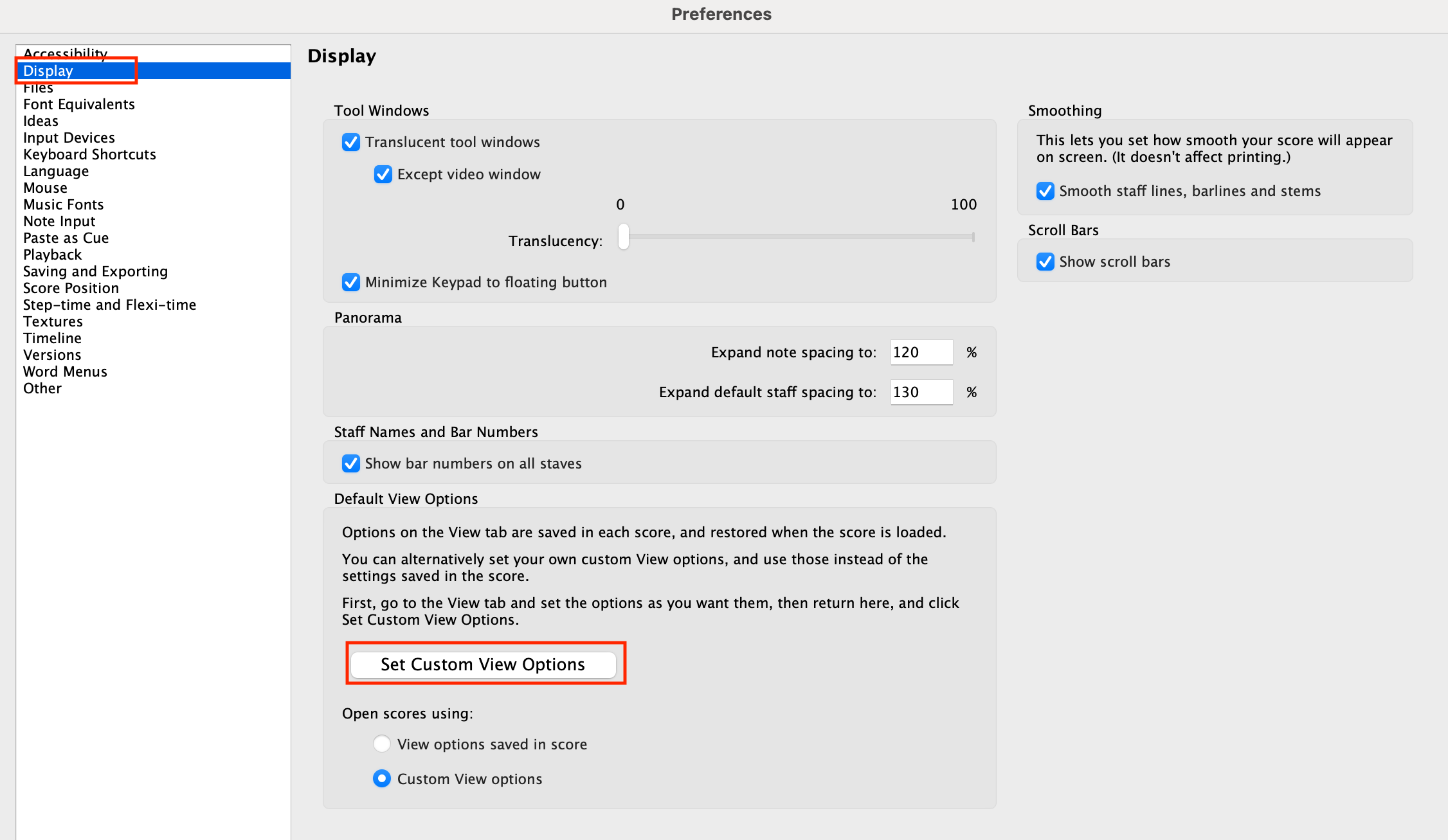The width and height of the screenshot is (1448, 840).
Task: Click Expand note spacing input field
Action: [x=921, y=352]
